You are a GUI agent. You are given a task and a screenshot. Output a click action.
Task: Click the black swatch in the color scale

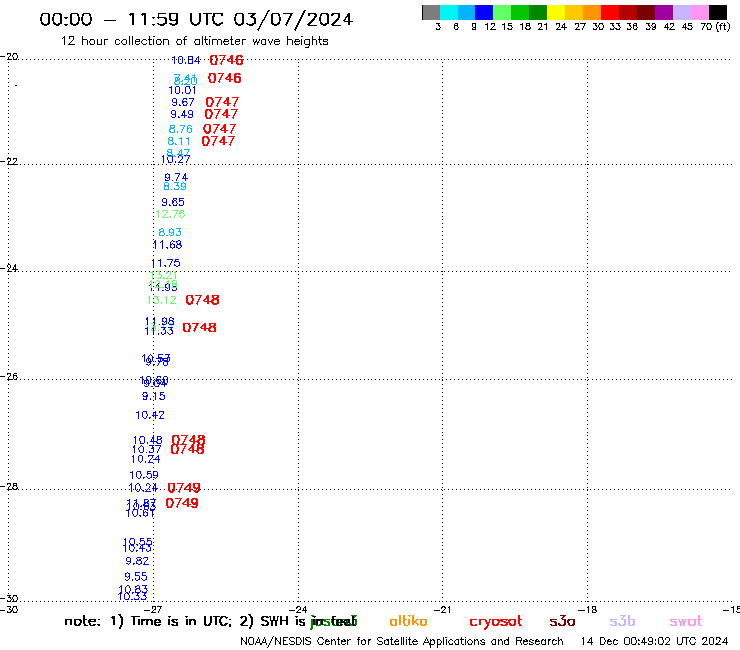click(x=717, y=12)
